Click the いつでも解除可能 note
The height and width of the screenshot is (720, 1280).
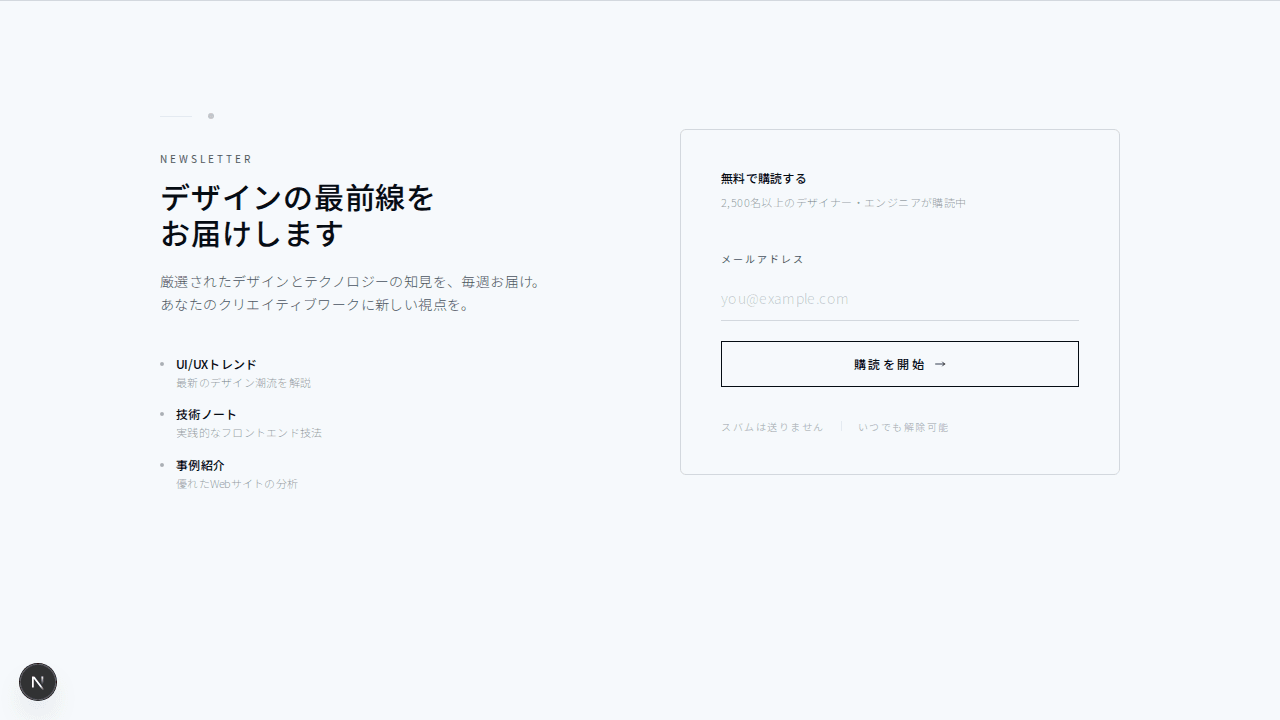pos(903,427)
